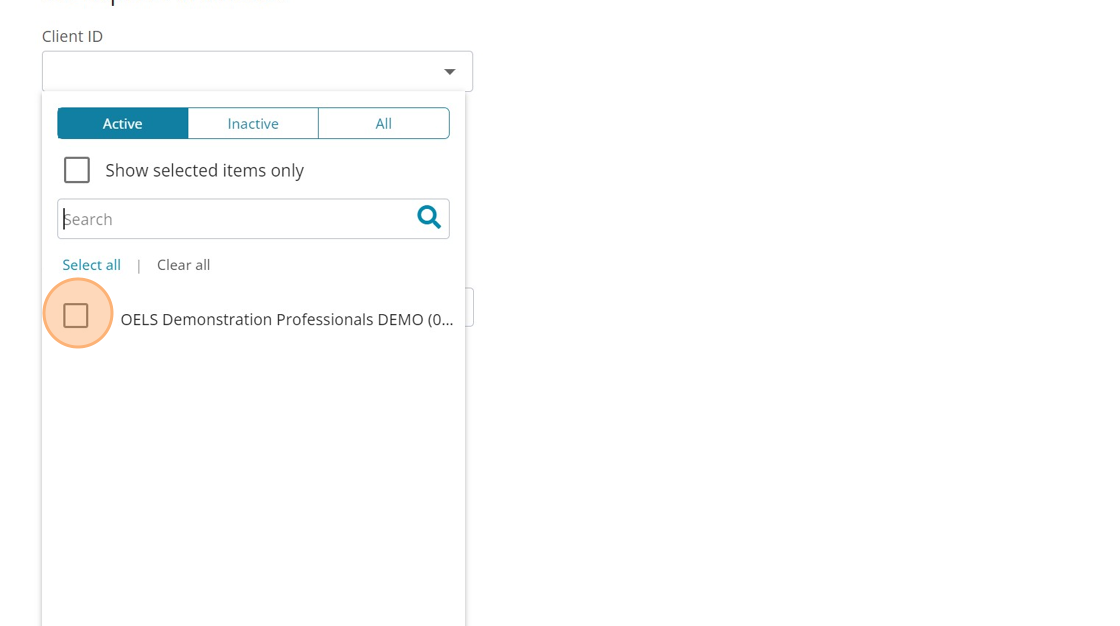Click the cut-off heading above Client ID

click(160, 3)
